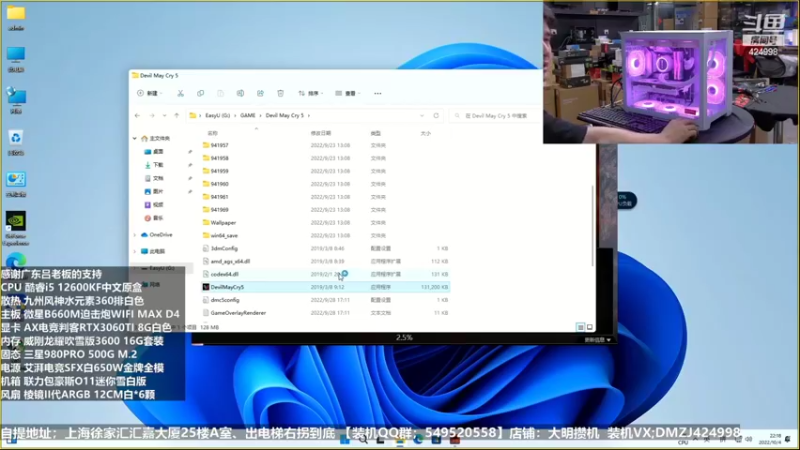Sort by the Date modified (修改日期) column

tap(321, 133)
